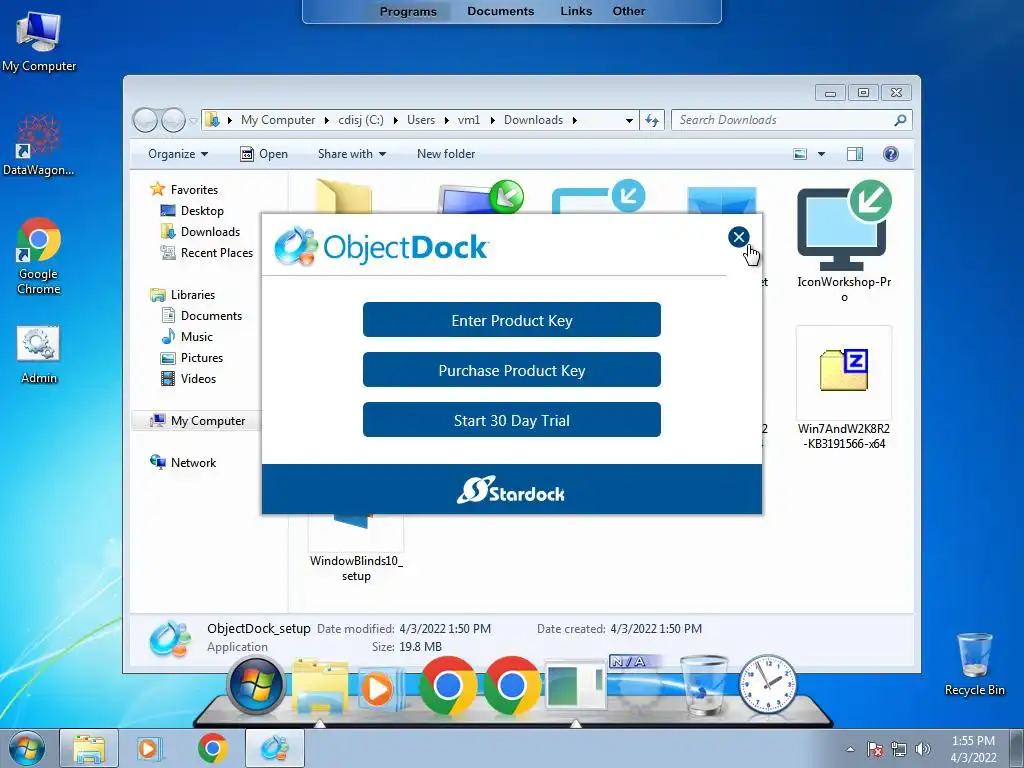Open the Programs tab at top
Image resolution: width=1024 pixels, height=768 pixels.
408,11
